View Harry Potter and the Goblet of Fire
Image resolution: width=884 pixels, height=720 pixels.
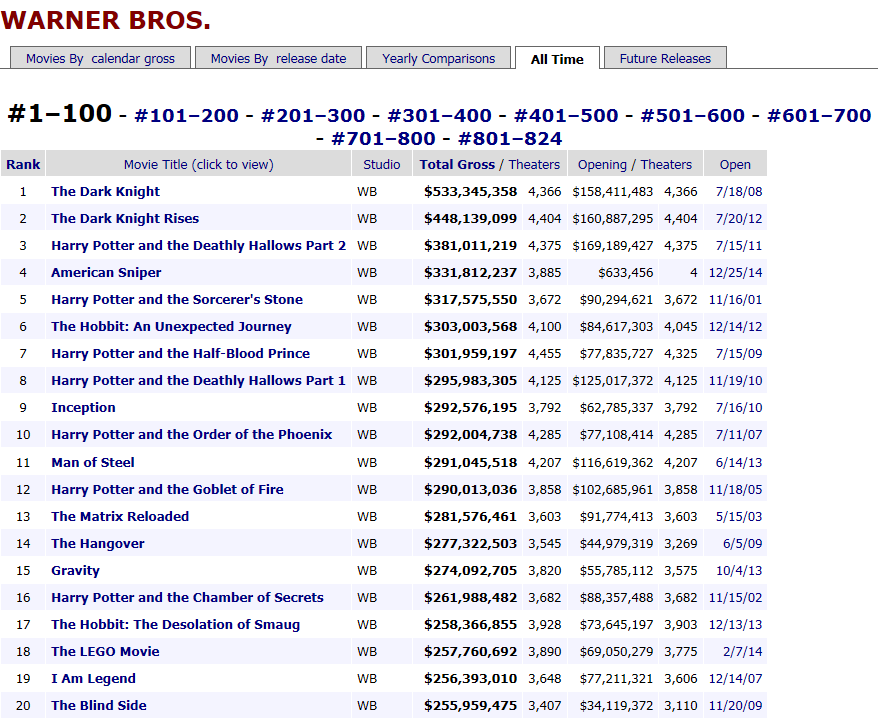[167, 489]
